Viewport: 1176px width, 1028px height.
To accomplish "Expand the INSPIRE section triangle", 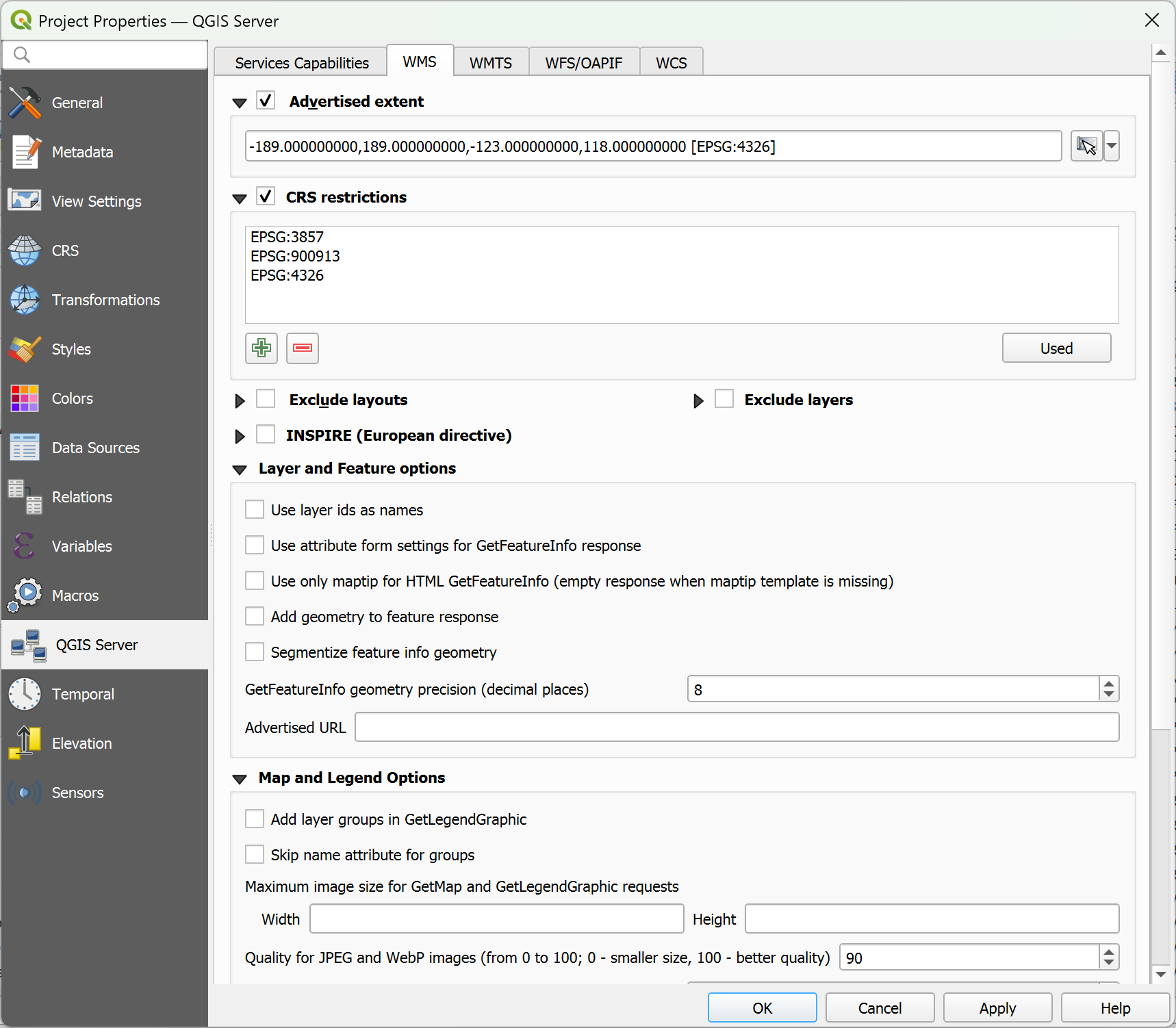I will coord(240,437).
